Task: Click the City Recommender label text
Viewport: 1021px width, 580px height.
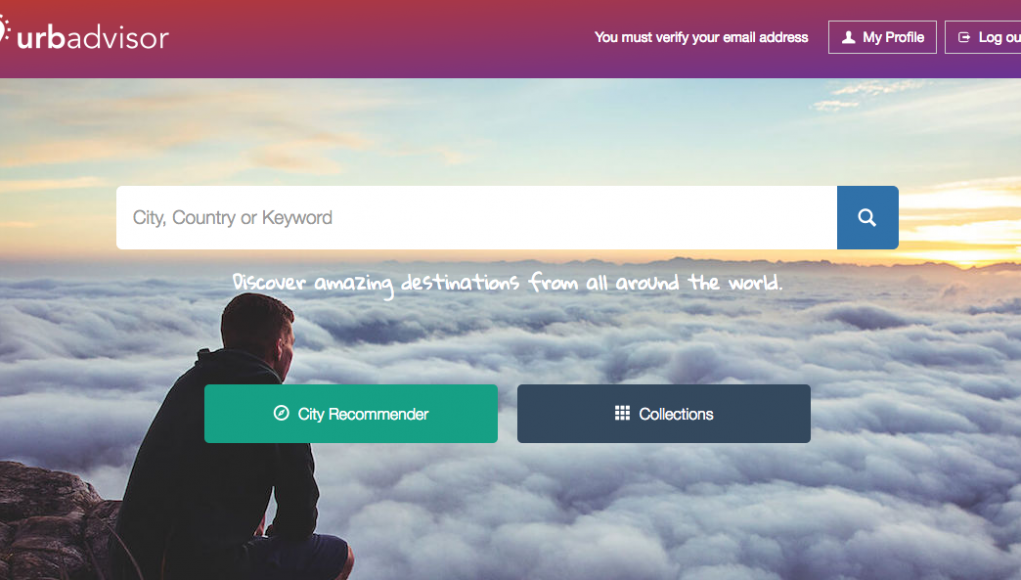Action: coord(363,414)
